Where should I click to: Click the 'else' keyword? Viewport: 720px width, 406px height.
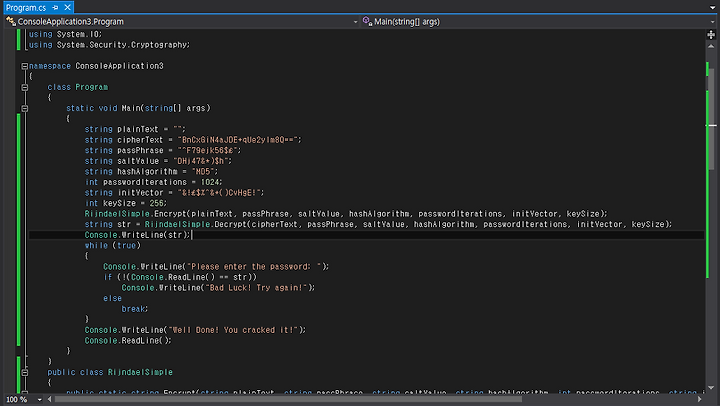112,299
